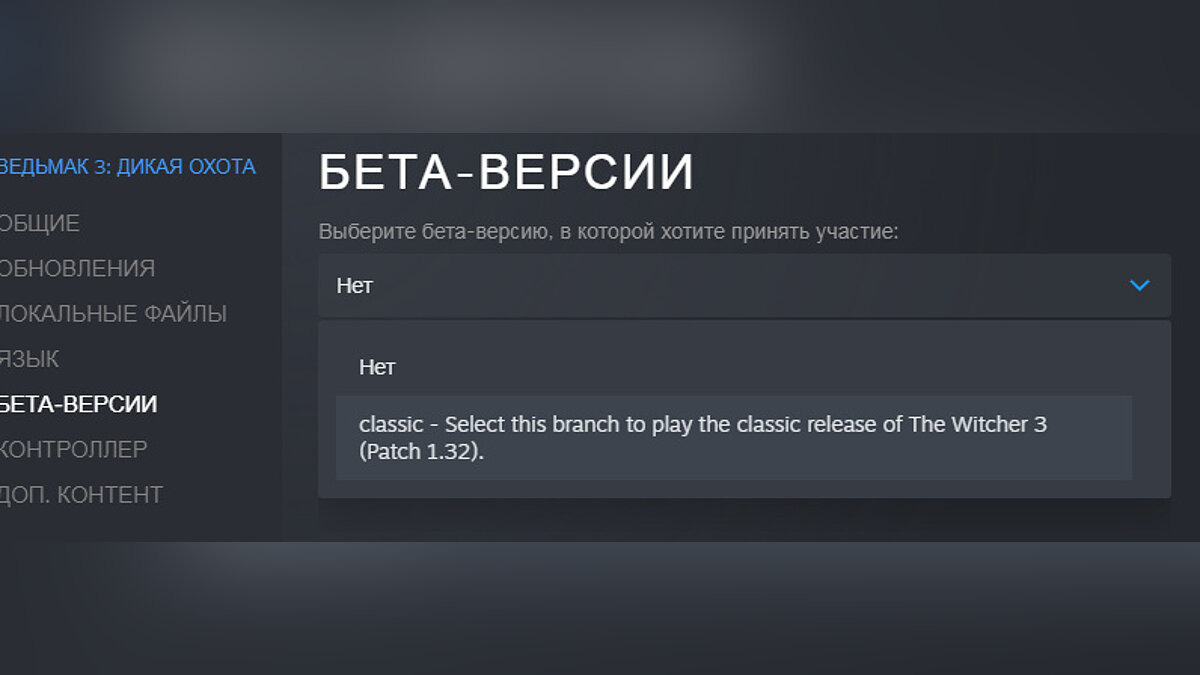Image resolution: width=1200 pixels, height=675 pixels.
Task: Switch to the ОБНОВЛЕНИЯ tab
Action: tap(77, 268)
